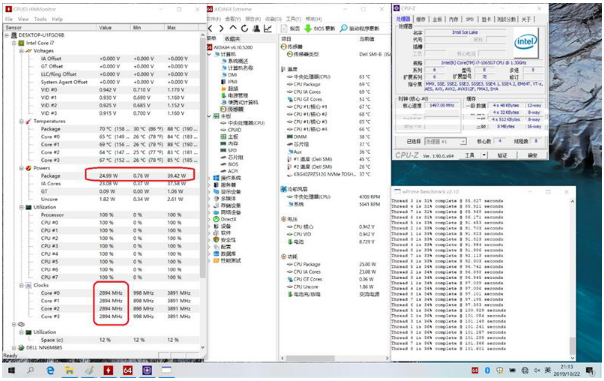
Task: Collapse the Voltages node in HWMonitor
Action: [22, 51]
